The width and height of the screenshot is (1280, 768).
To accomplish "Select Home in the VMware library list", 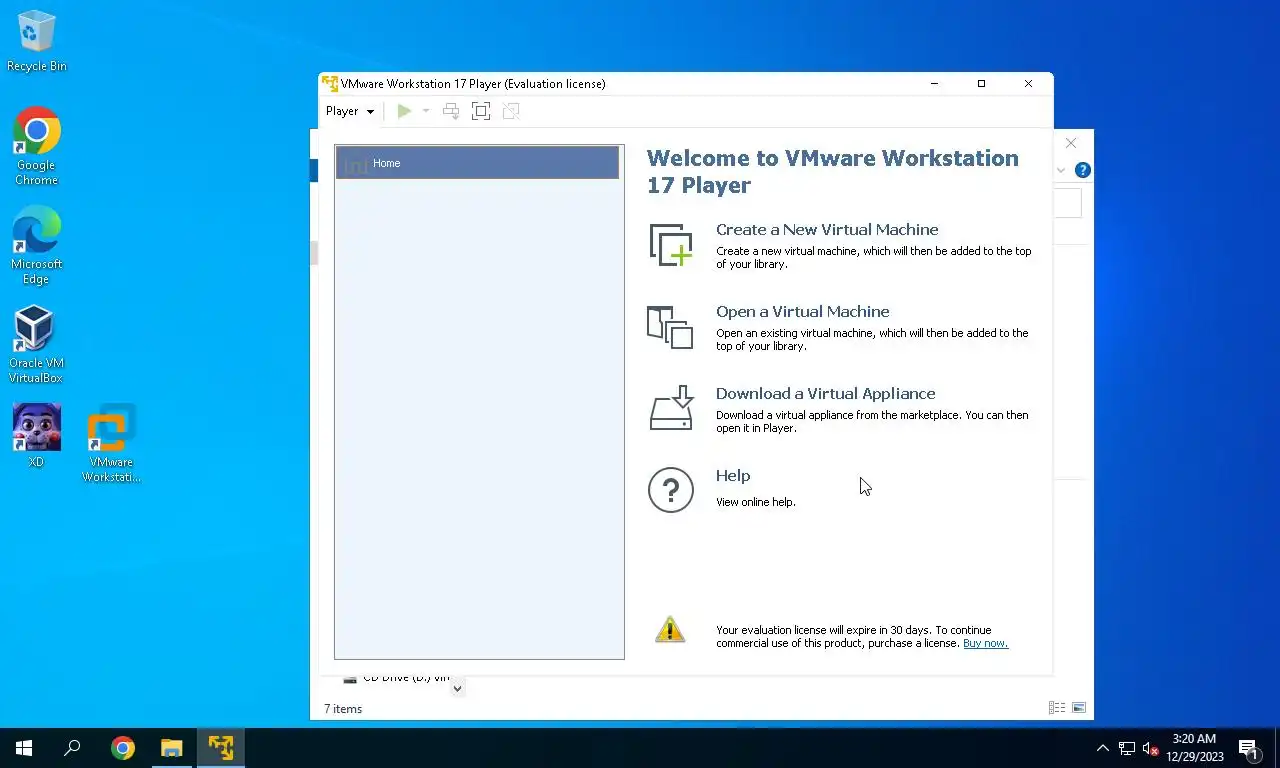I will pos(477,163).
